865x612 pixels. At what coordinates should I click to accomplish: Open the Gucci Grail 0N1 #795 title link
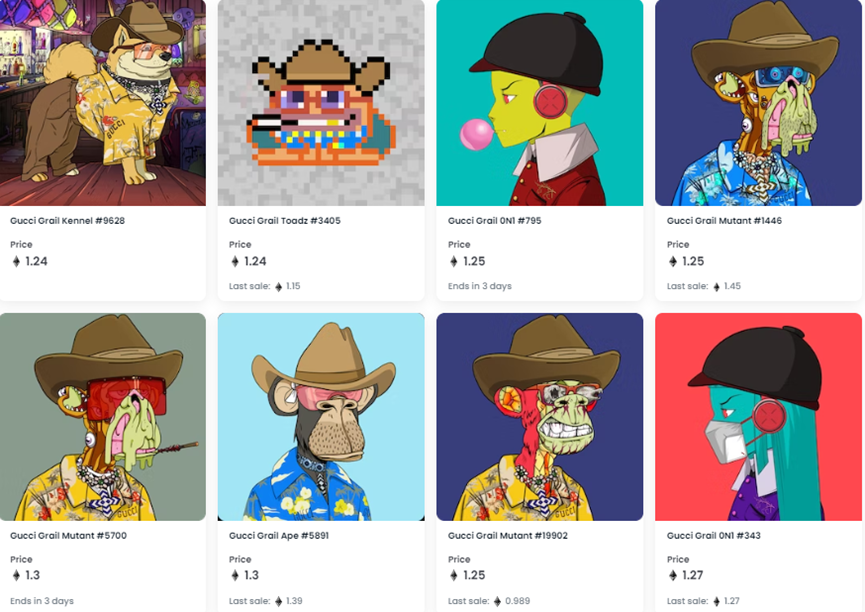(494, 221)
